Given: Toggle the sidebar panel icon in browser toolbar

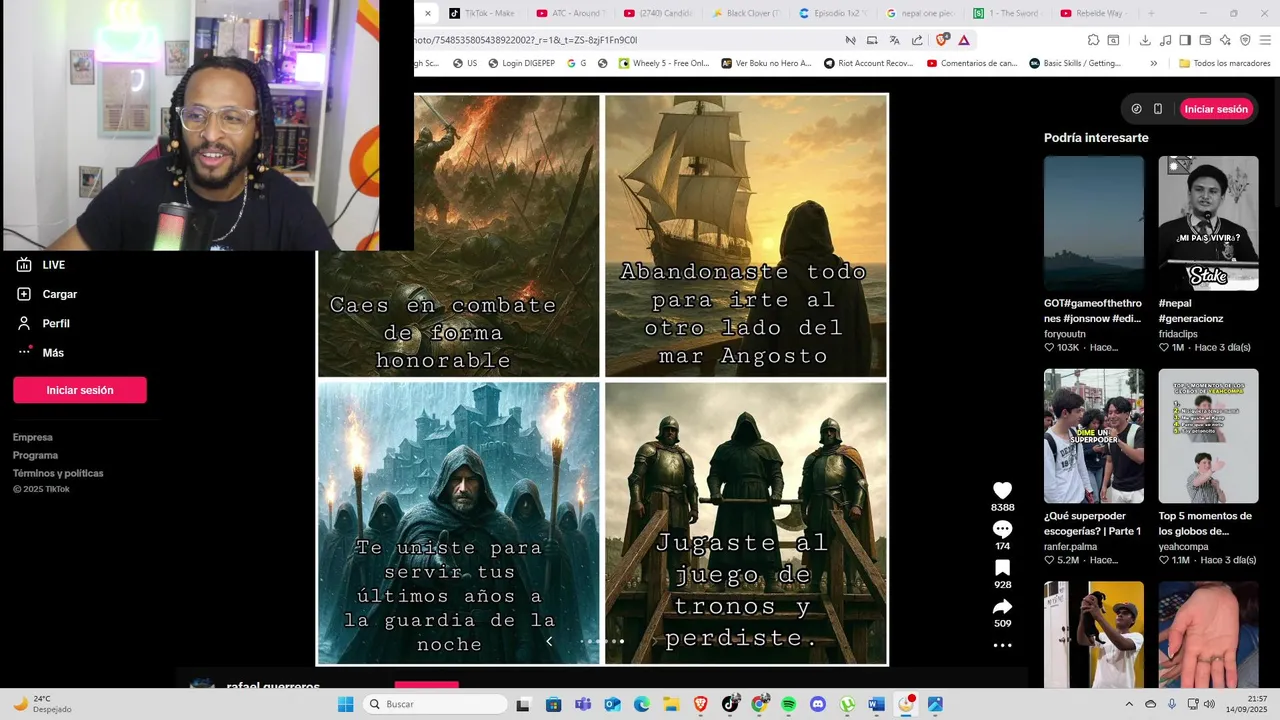Looking at the screenshot, I should click(1185, 40).
